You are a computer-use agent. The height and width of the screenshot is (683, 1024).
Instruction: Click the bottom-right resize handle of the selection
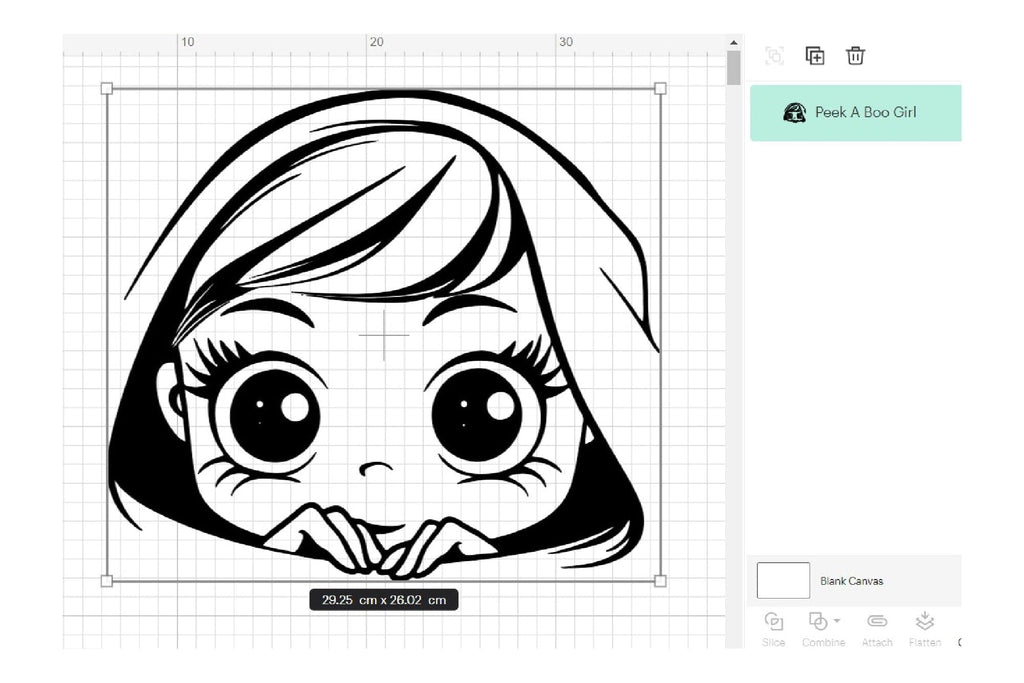661,579
